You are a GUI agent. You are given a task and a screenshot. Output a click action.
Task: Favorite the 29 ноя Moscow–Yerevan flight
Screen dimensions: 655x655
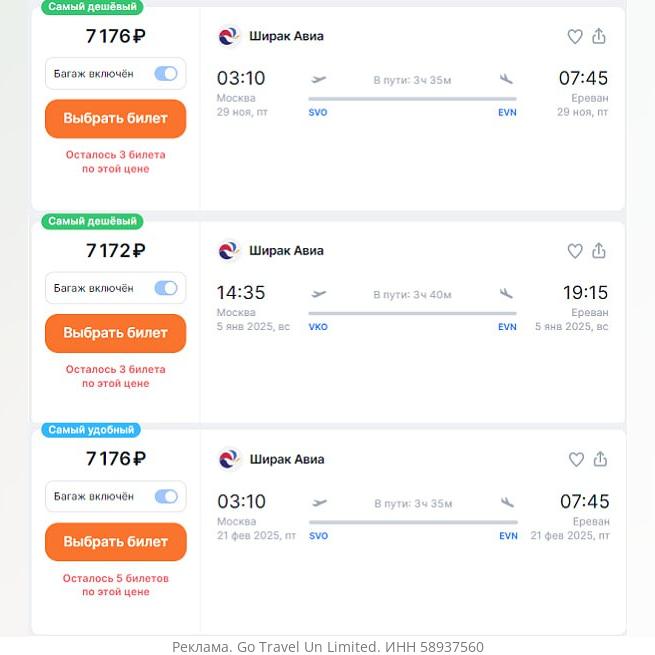575,37
